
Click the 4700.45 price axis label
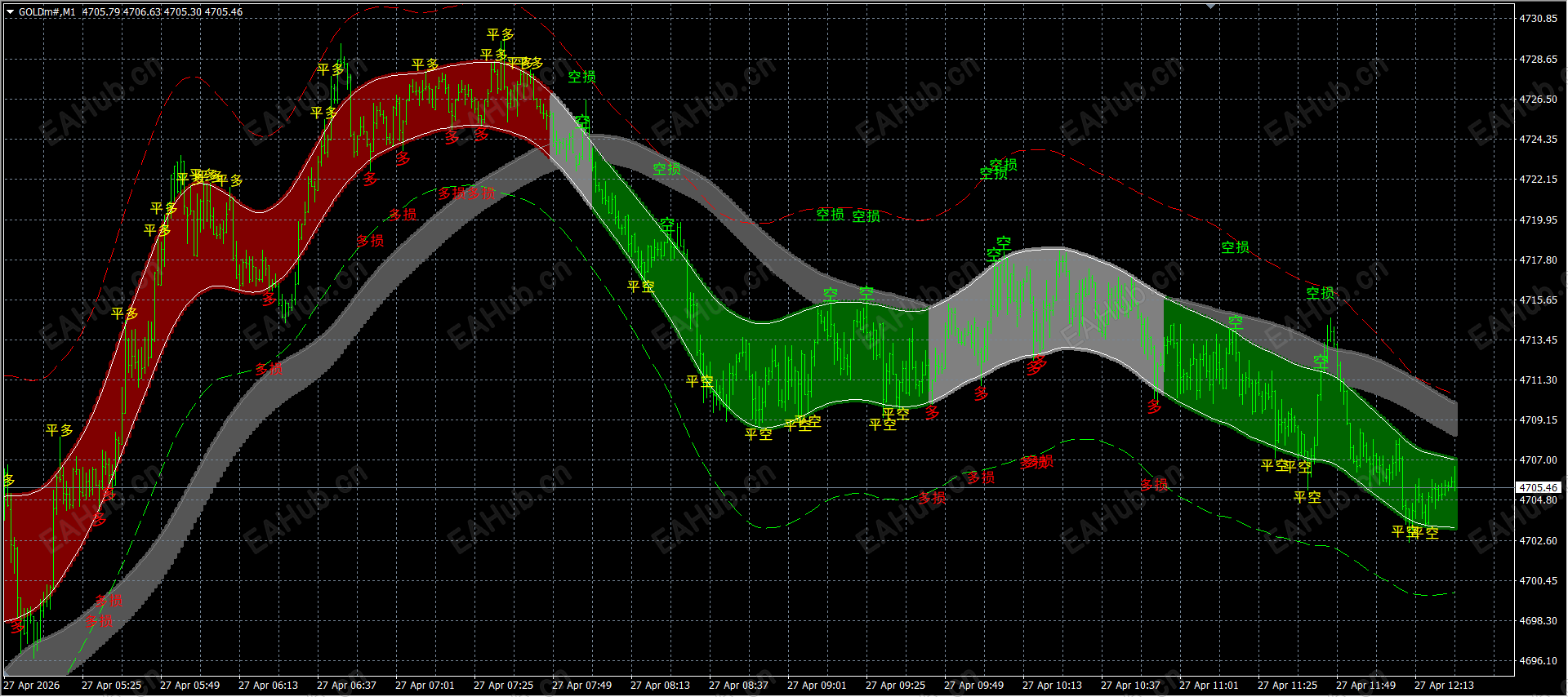(1538, 580)
